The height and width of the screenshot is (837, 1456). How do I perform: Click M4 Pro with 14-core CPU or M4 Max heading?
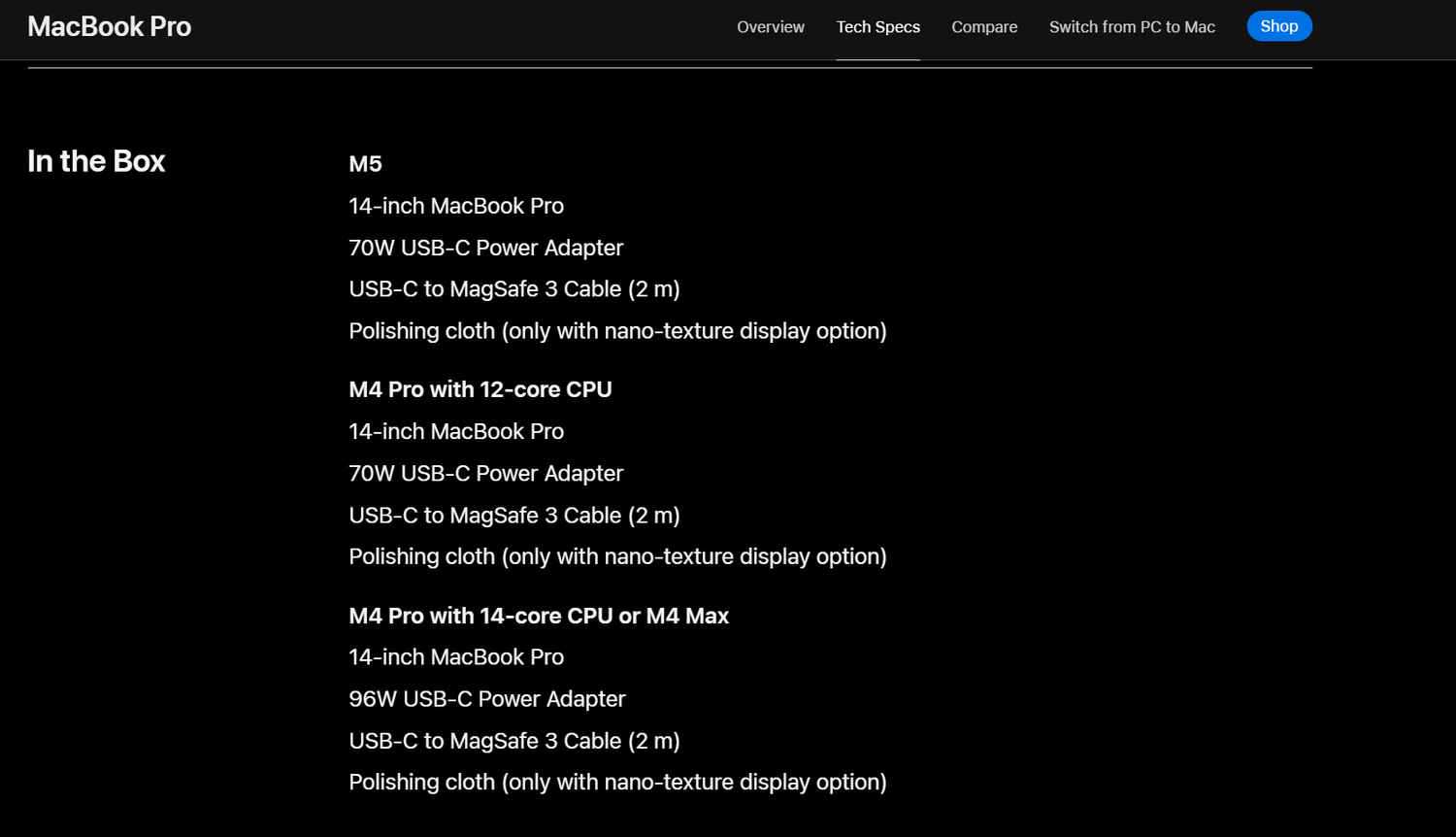pyautogui.click(x=538, y=616)
